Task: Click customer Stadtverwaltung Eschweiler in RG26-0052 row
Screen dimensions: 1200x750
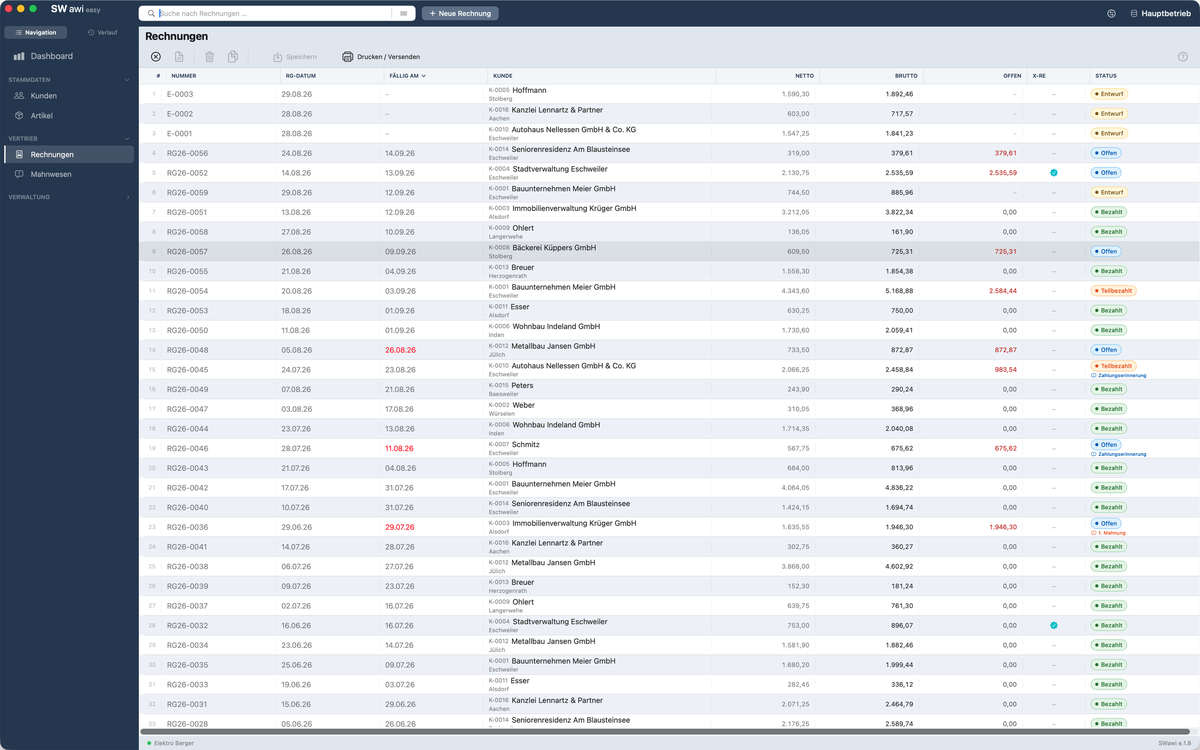Action: [x=560, y=169]
